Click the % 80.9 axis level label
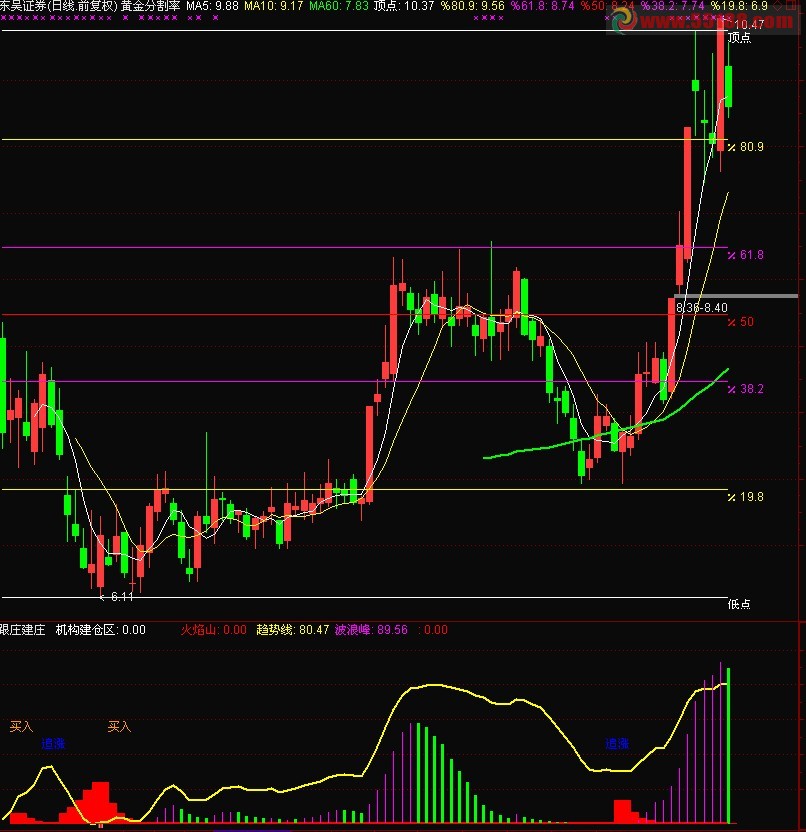 tap(746, 147)
